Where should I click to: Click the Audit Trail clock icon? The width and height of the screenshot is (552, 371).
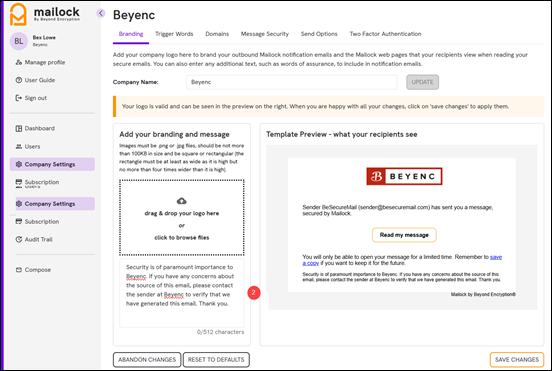[x=19, y=239]
